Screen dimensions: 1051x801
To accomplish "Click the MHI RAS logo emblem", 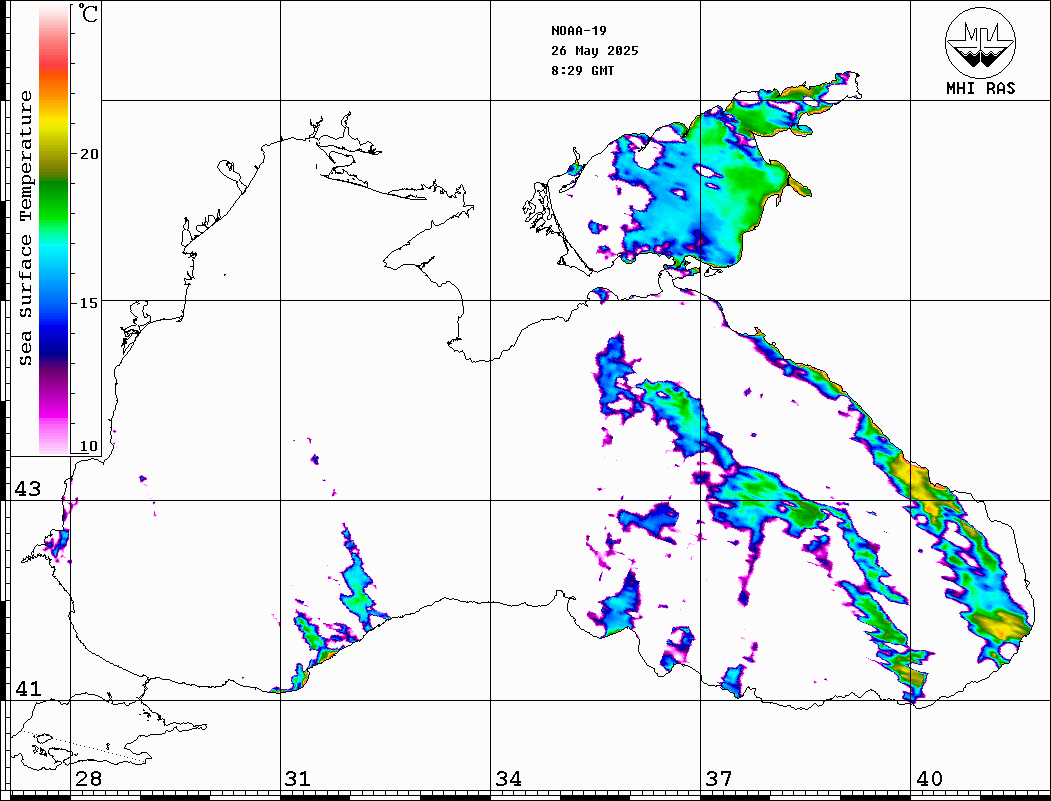I will tap(980, 42).
